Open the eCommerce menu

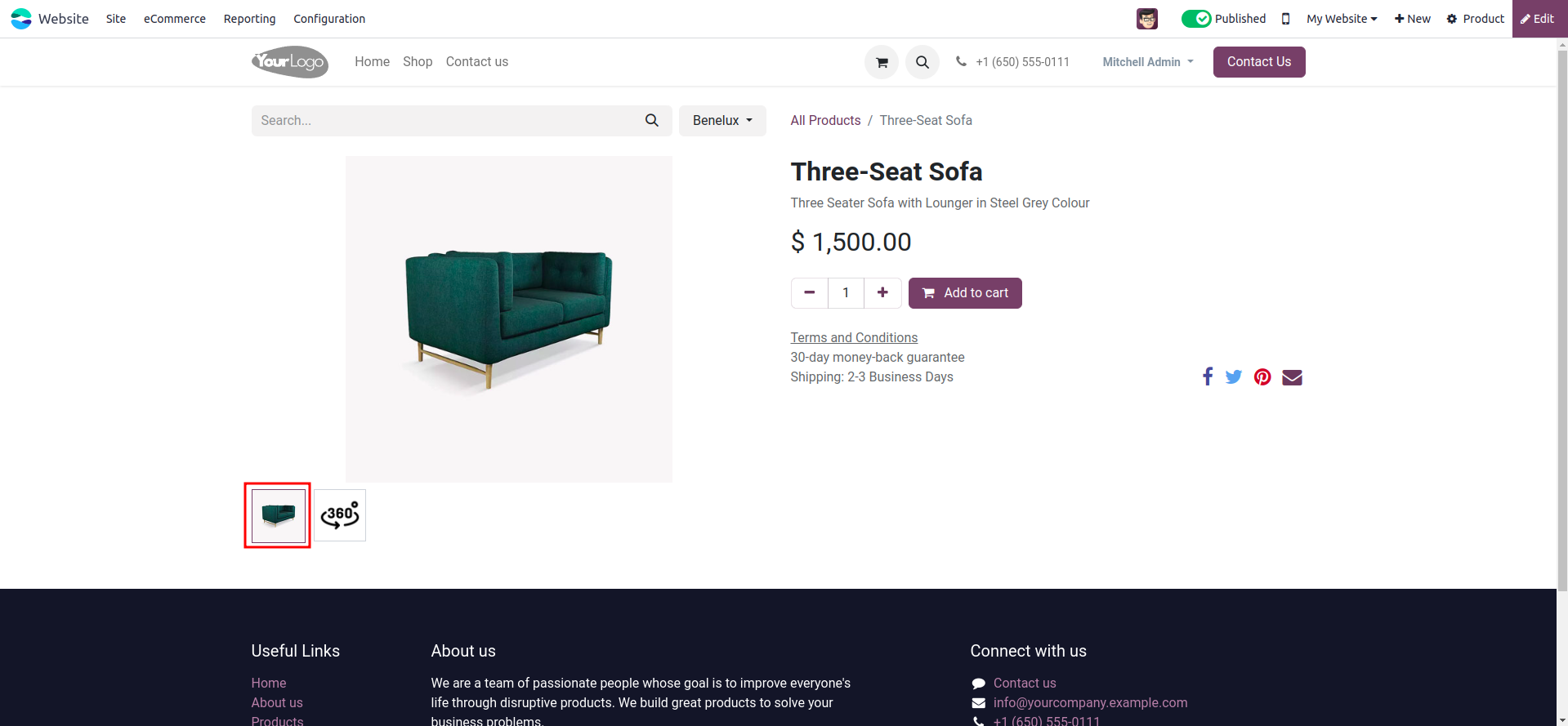pyautogui.click(x=175, y=19)
